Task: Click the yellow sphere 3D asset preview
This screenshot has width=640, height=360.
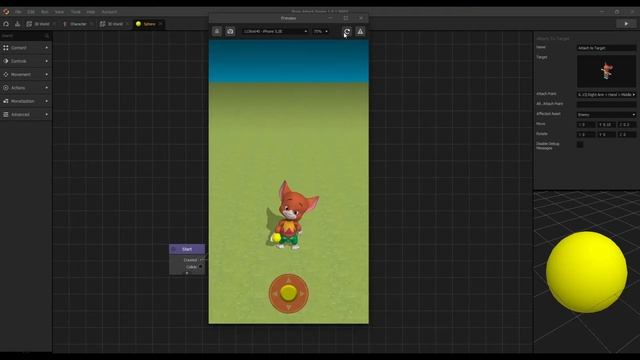Action: [587, 272]
